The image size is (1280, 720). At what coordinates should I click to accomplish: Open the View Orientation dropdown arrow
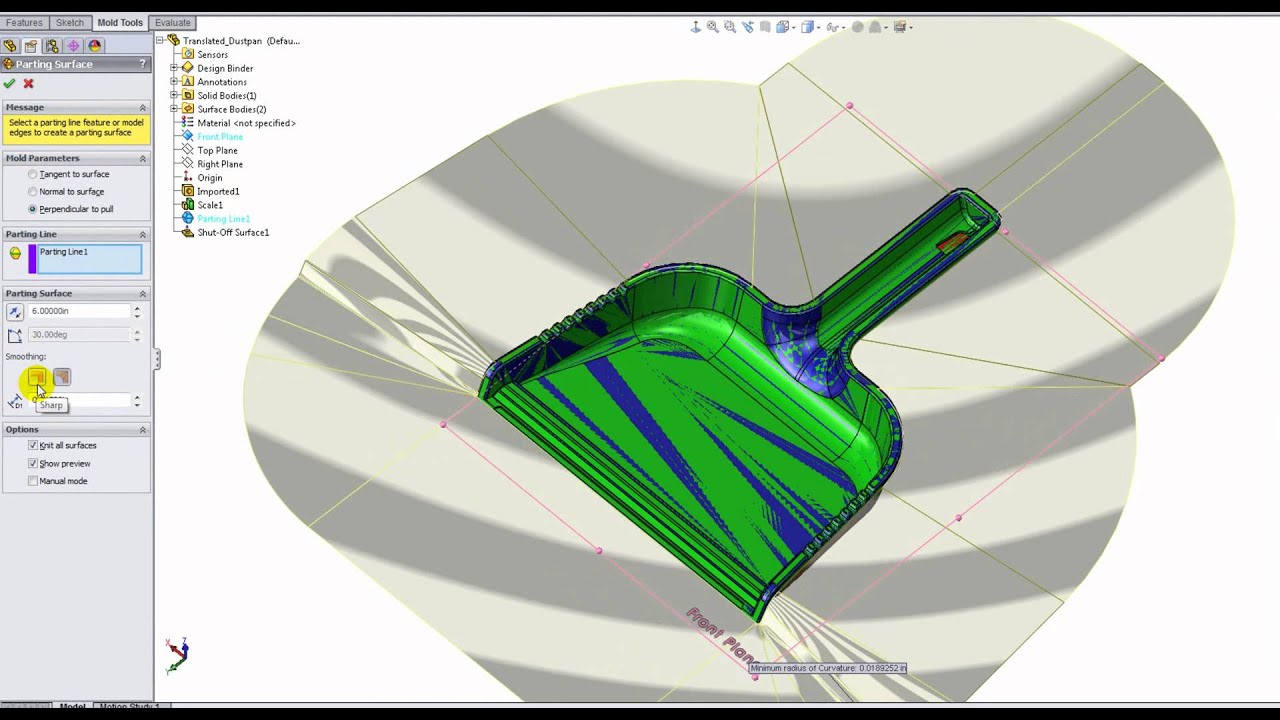(x=793, y=28)
